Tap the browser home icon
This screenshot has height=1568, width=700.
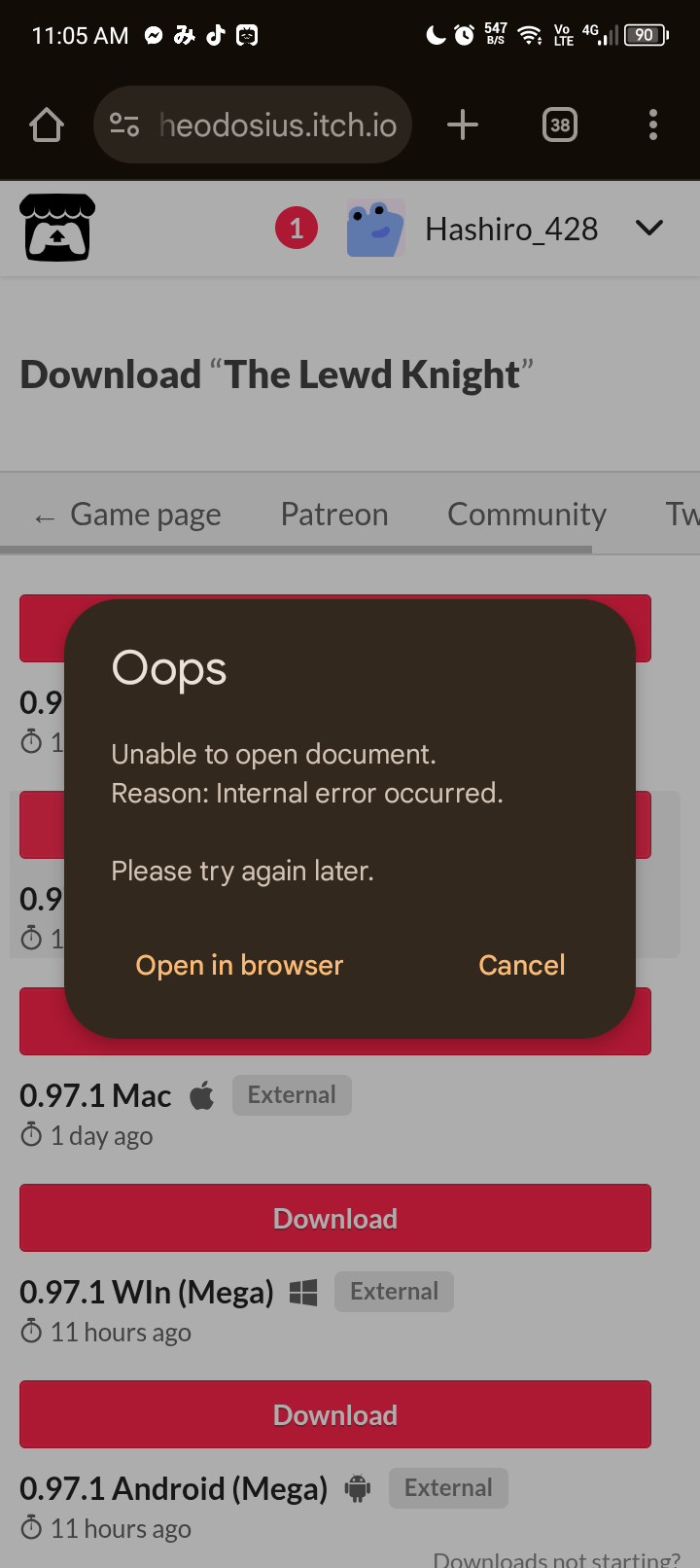coord(47,125)
